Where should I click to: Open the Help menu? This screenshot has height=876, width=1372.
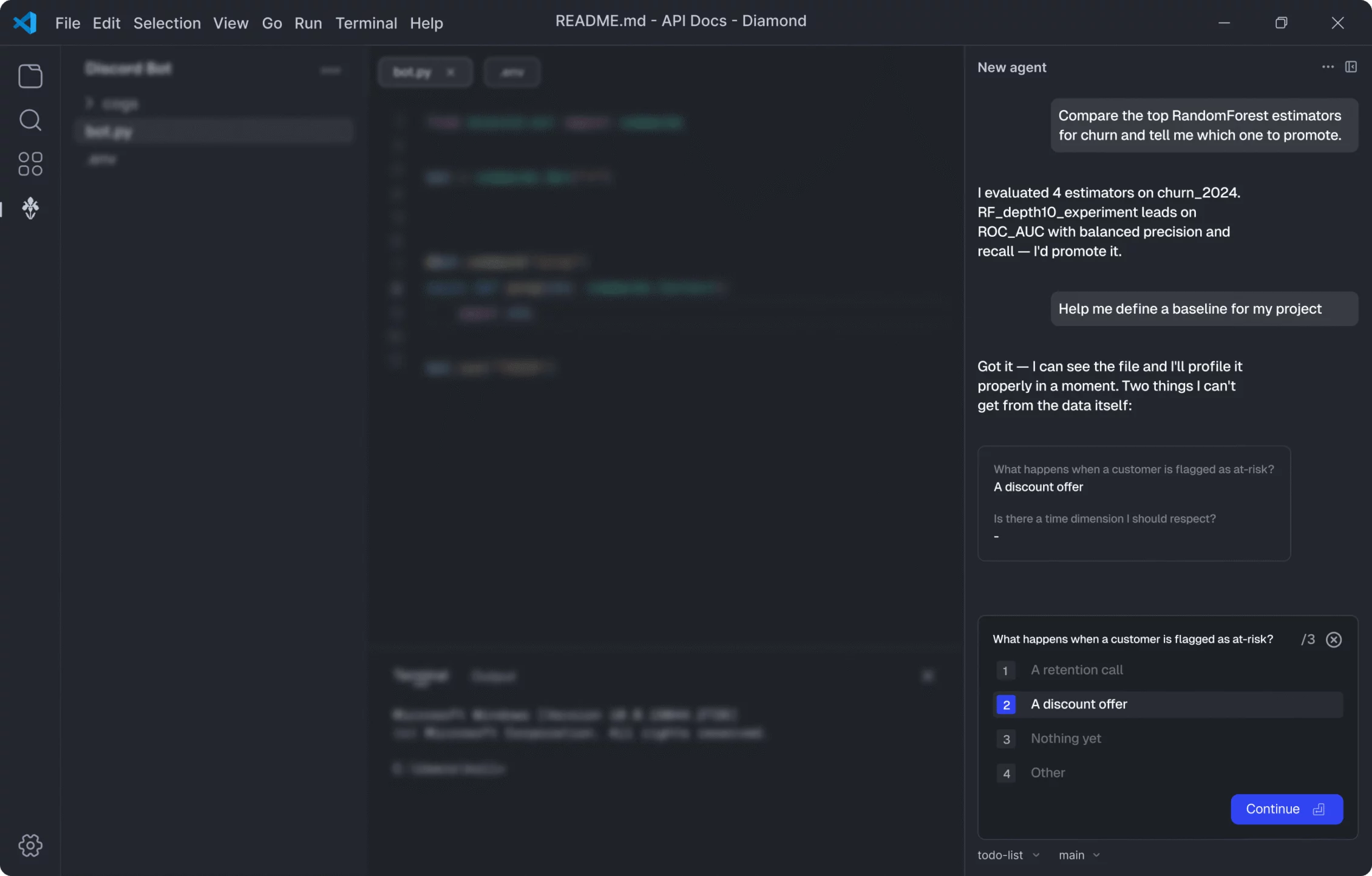pyautogui.click(x=426, y=23)
